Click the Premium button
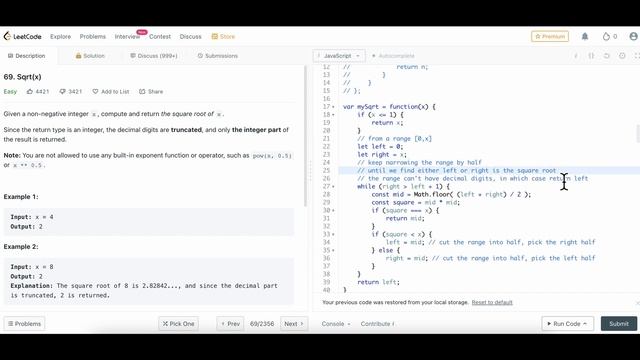 click(x=550, y=36)
